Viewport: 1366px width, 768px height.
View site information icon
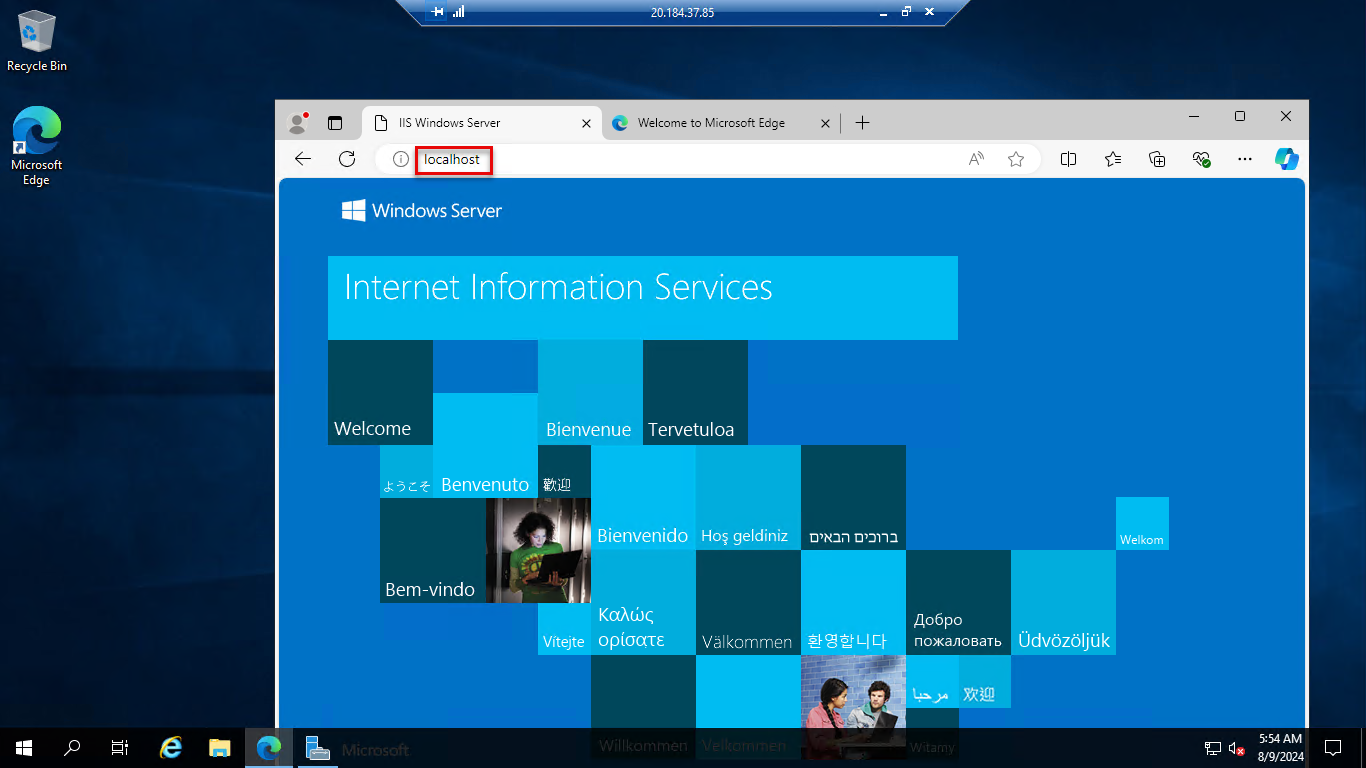400,159
